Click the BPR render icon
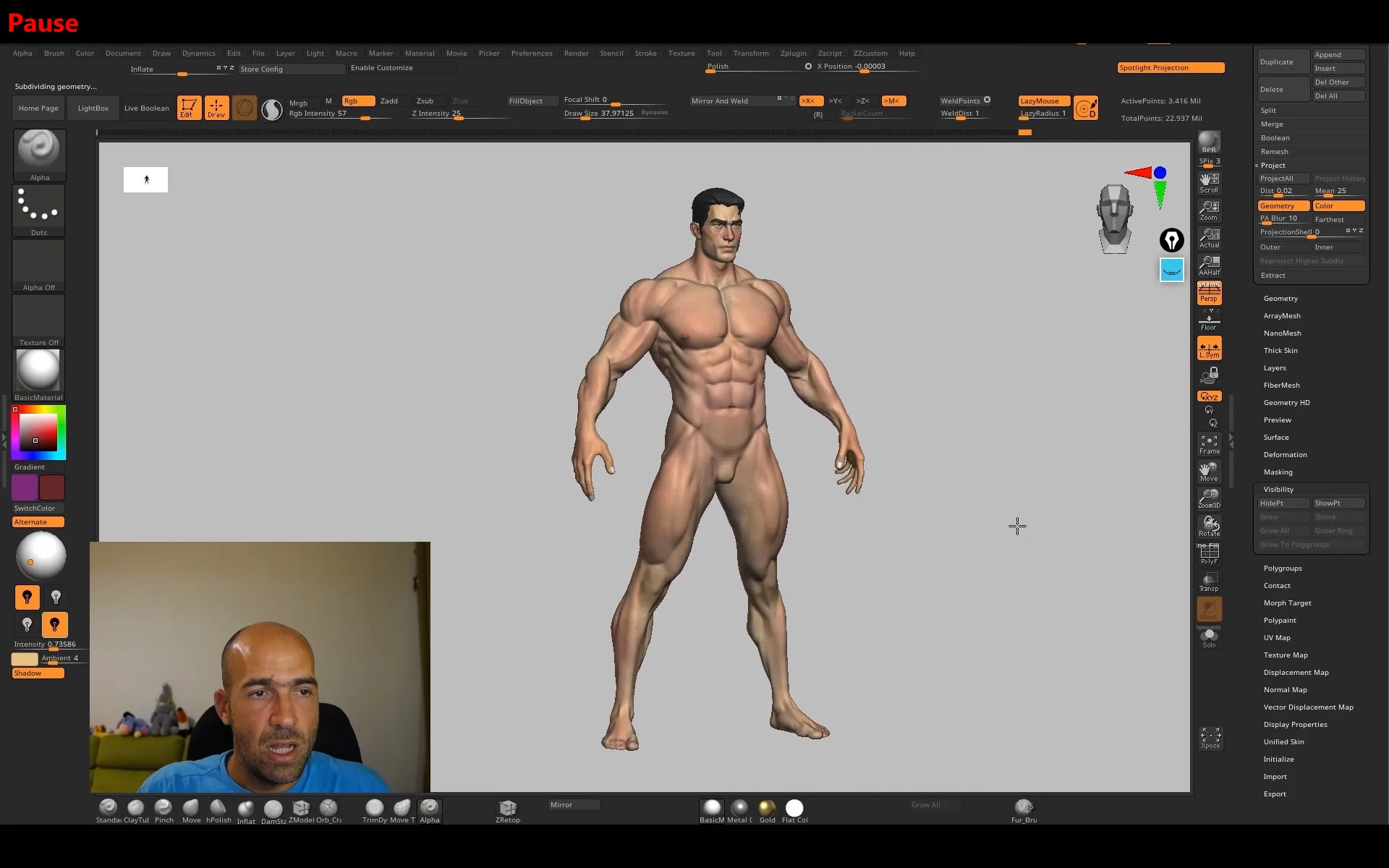1389x868 pixels. [x=1209, y=142]
